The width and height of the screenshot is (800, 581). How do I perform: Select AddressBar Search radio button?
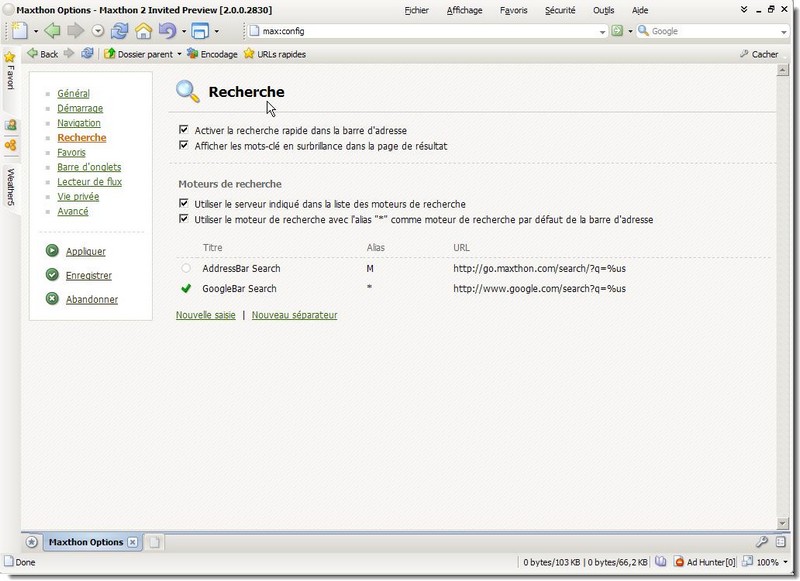pyautogui.click(x=186, y=268)
